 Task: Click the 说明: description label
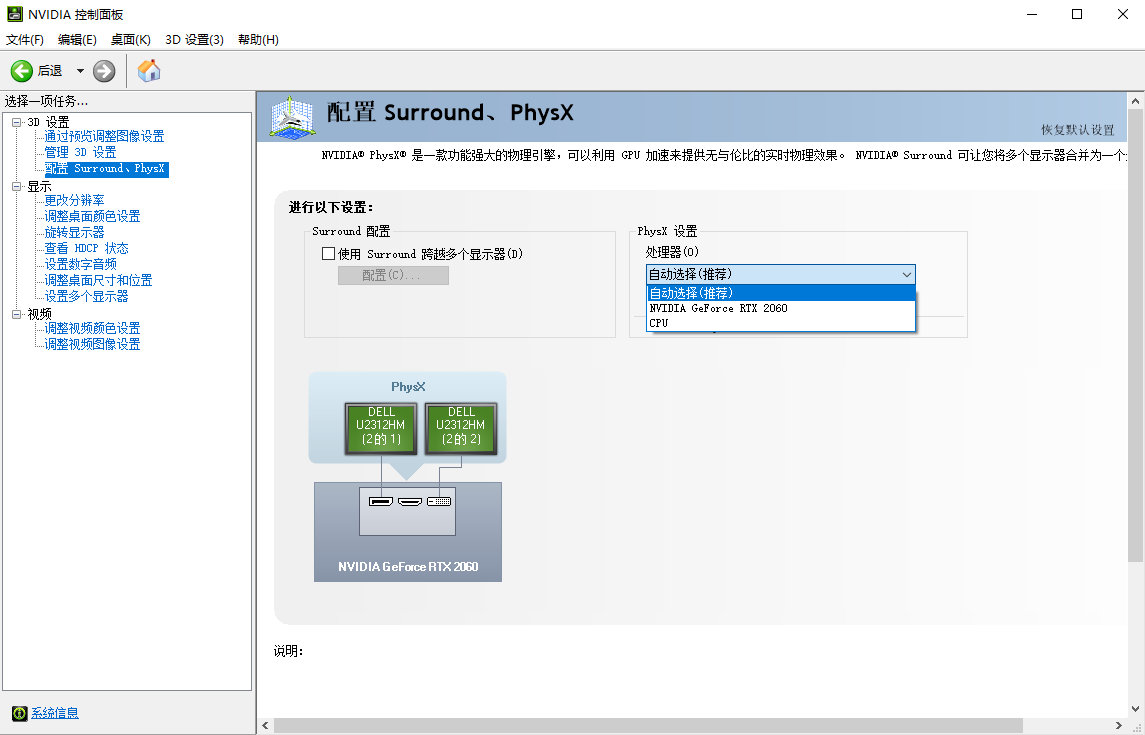pyautogui.click(x=288, y=651)
